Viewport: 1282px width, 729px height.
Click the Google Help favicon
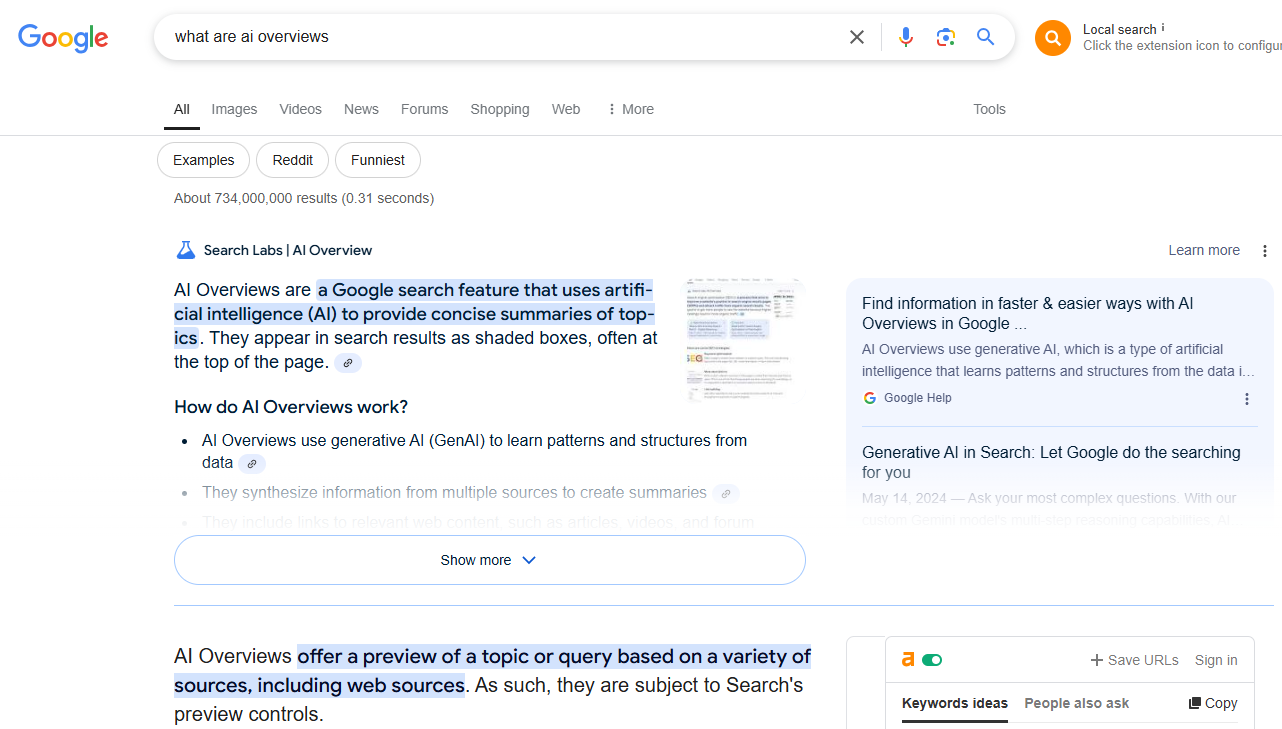[870, 398]
